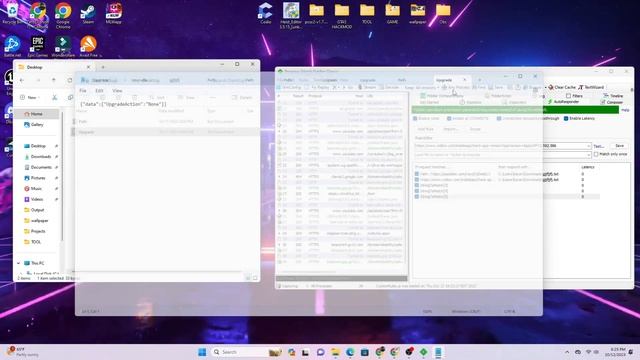The image size is (640, 360).
Task: Switch to the Timeline tab in Fiddler
Action: 613,96
